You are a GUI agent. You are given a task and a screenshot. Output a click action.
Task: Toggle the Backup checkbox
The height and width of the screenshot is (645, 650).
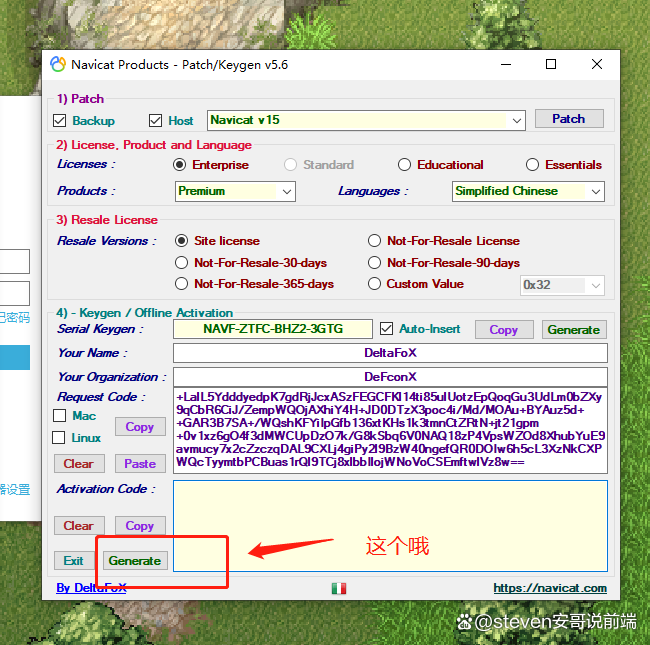(60, 120)
